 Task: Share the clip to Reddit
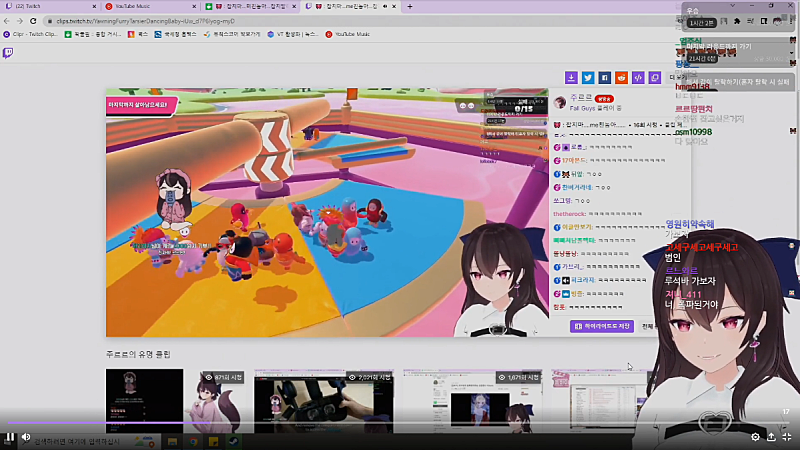click(x=621, y=77)
